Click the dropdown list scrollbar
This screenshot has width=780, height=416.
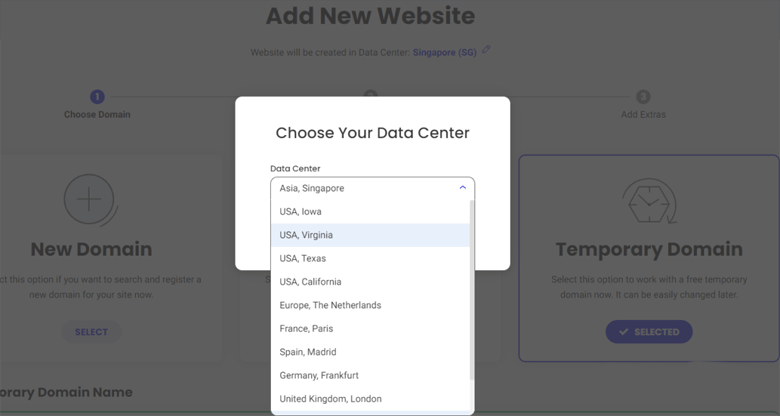point(472,290)
